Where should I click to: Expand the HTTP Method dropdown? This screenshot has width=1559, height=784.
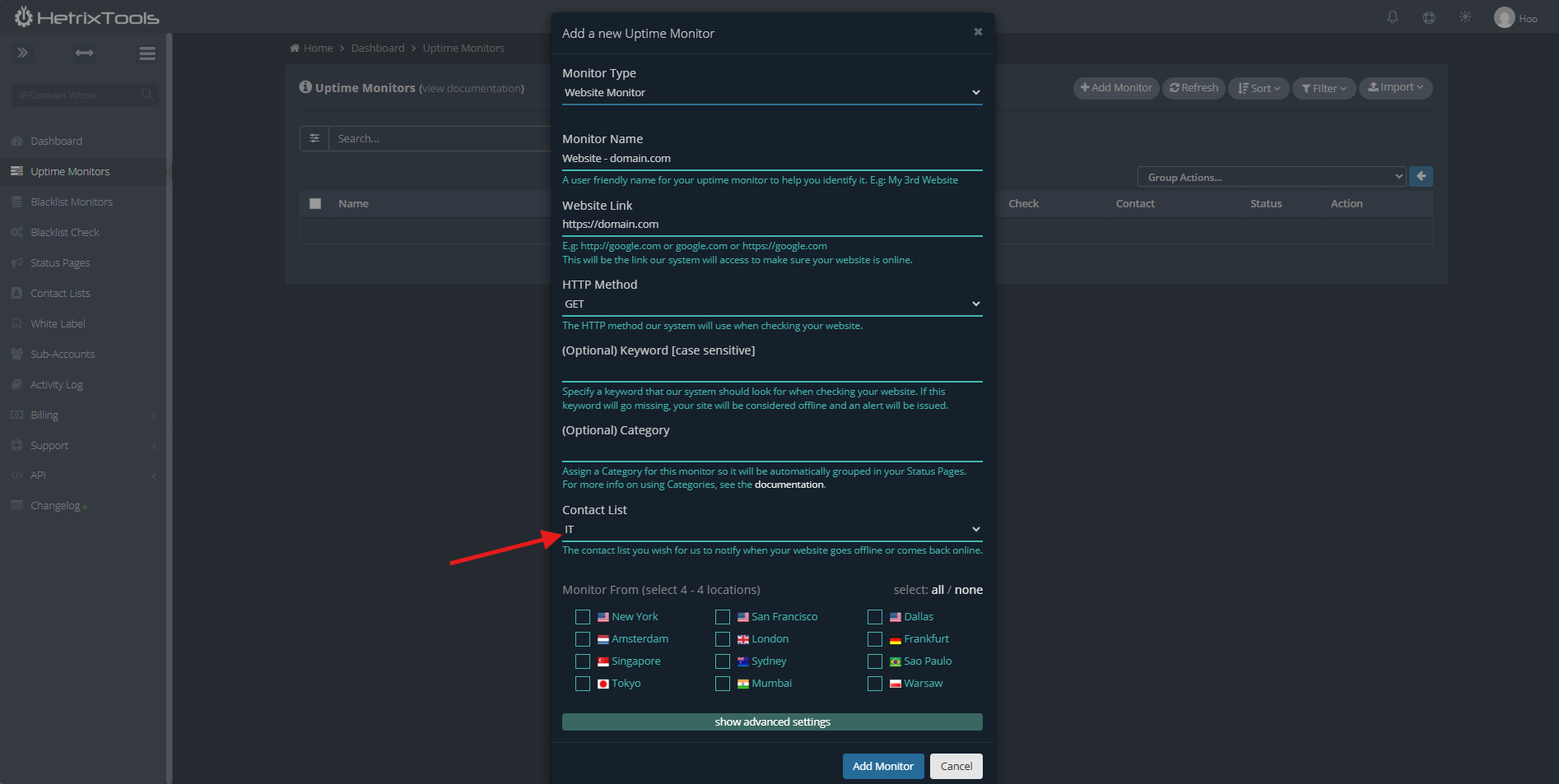click(771, 304)
